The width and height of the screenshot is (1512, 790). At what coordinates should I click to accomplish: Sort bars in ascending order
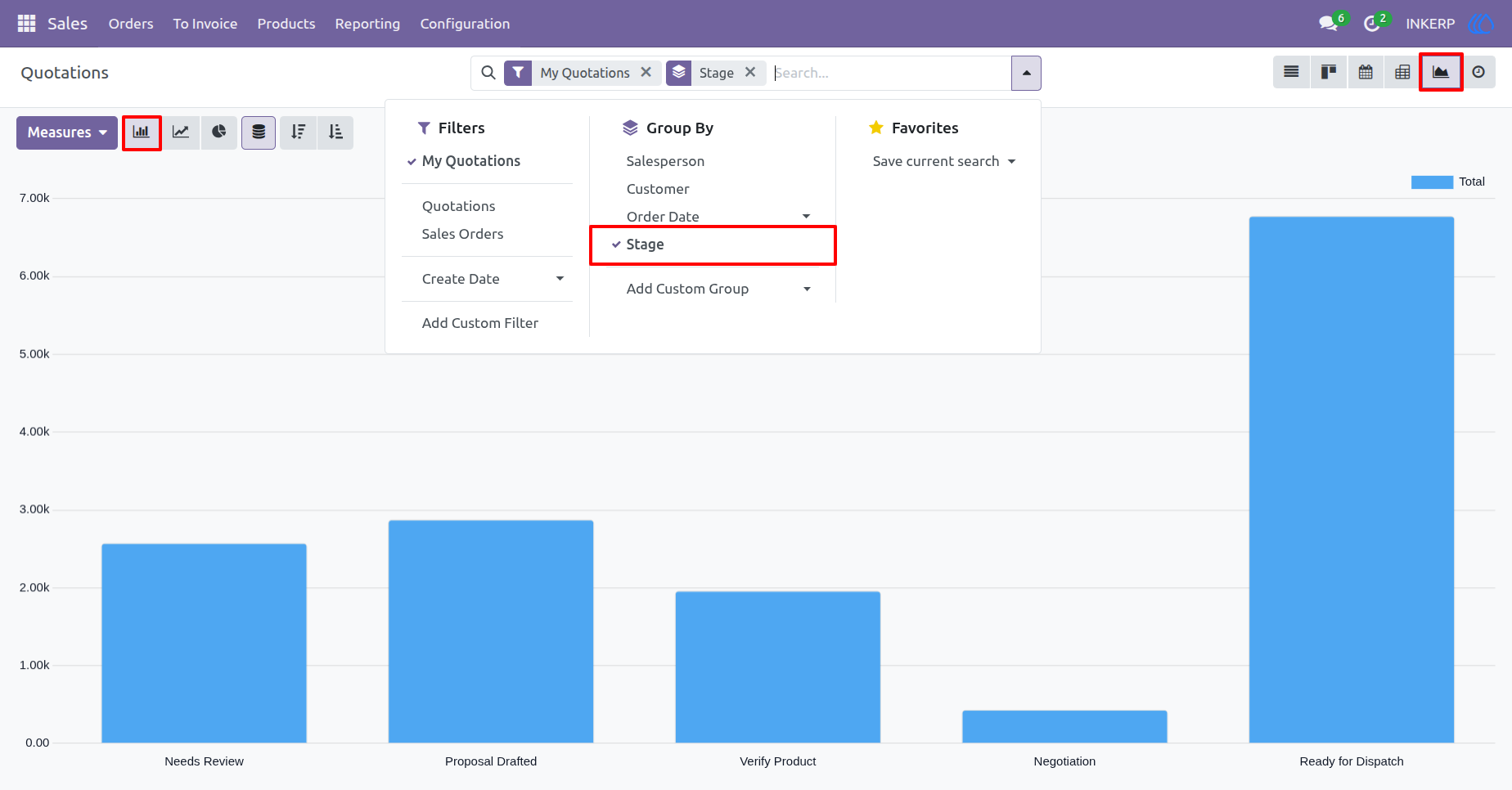pos(335,132)
